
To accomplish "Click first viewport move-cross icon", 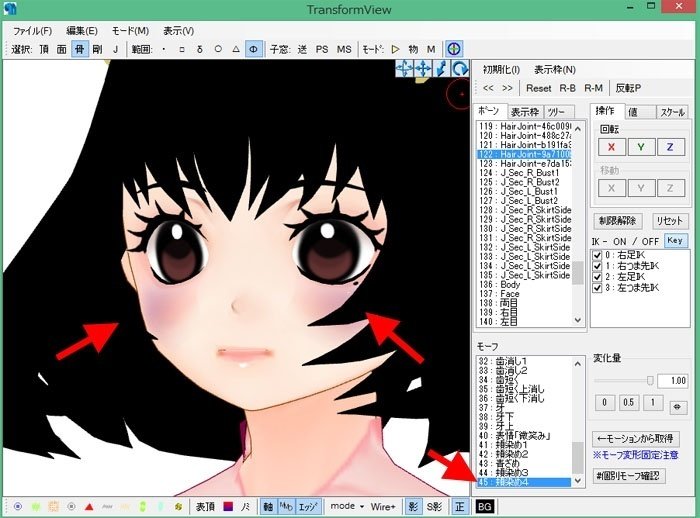I will (404, 69).
